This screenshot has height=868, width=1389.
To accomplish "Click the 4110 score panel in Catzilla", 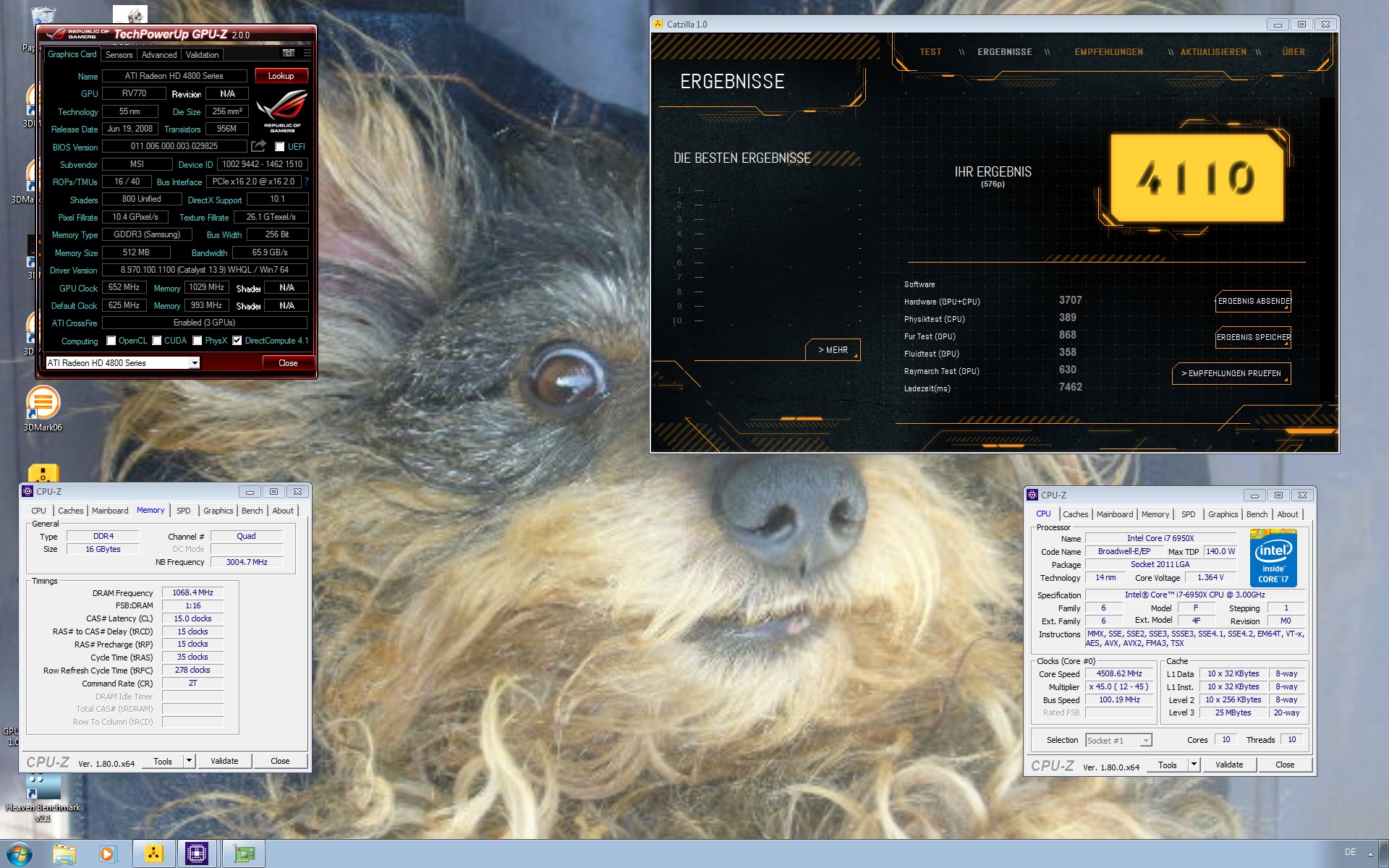I will (1197, 178).
